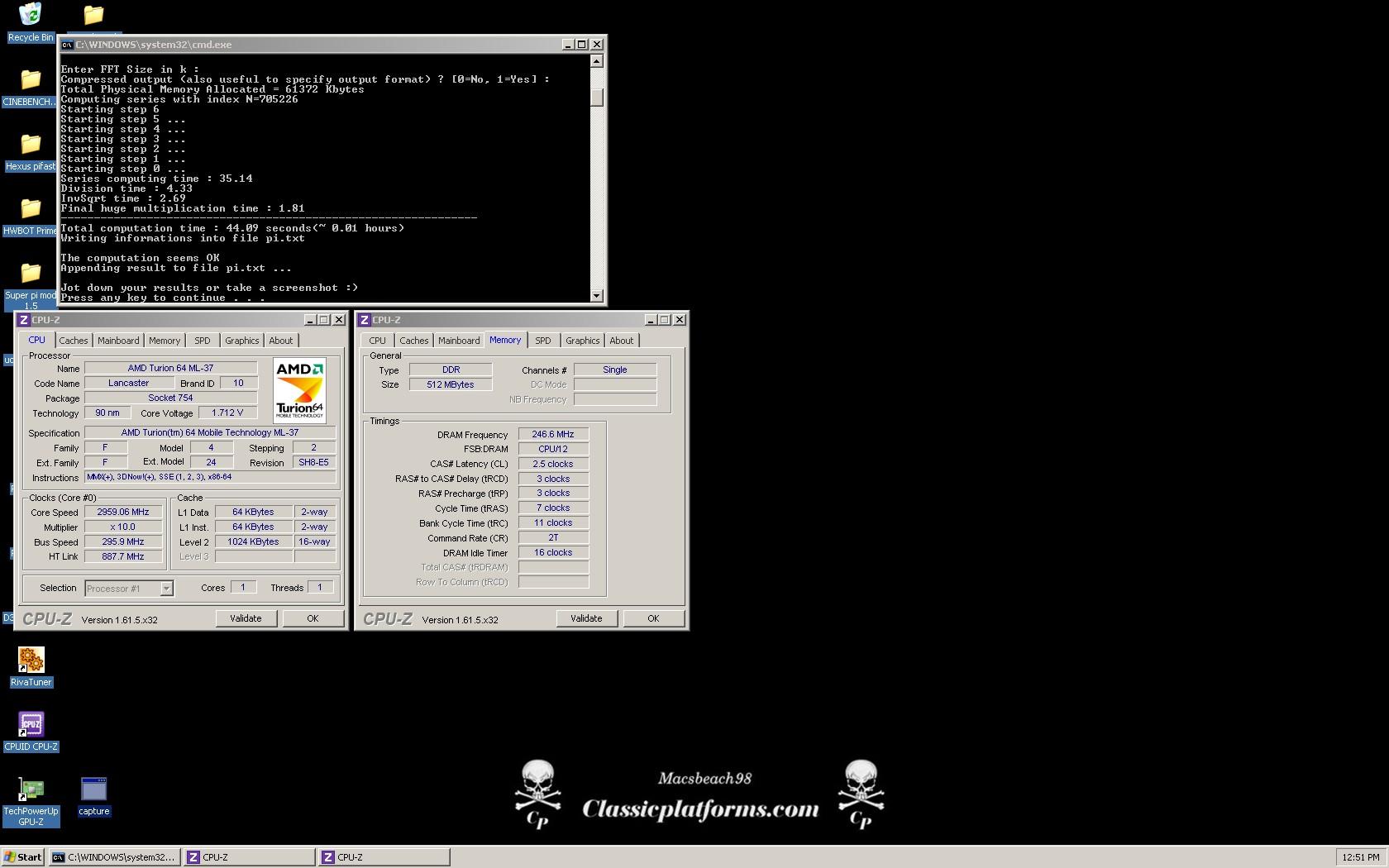
Task: Click the Command Rate value 2T
Action: pos(553,537)
